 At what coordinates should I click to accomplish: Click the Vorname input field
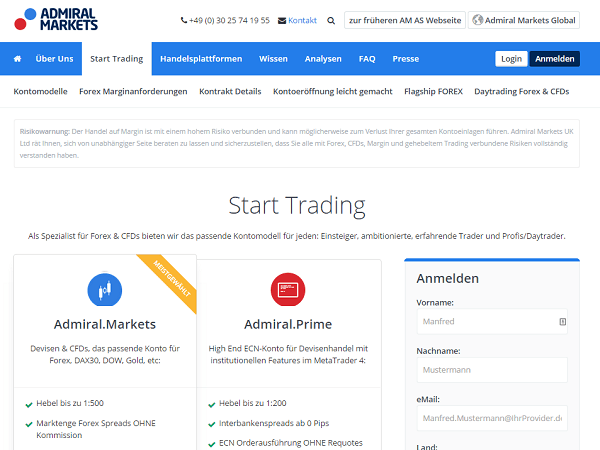pos(492,322)
